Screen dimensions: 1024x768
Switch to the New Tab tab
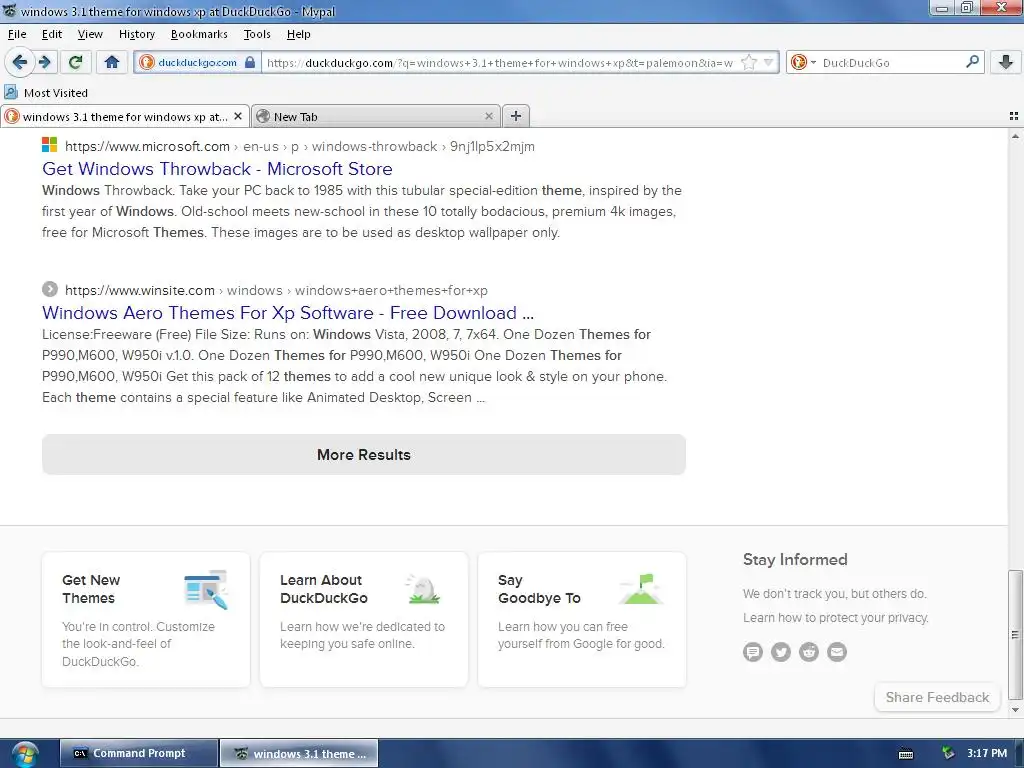(376, 116)
